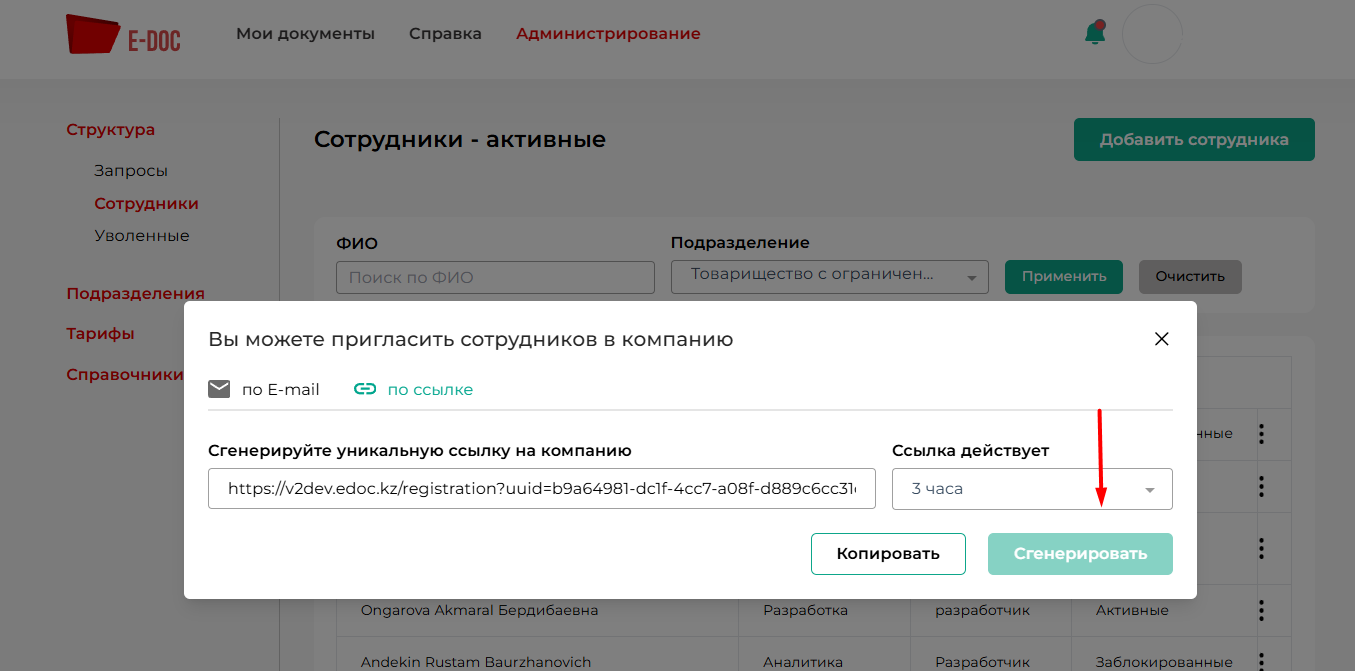Open Мои документы in top menu
This screenshot has height=671, width=1355.
tap(305, 34)
